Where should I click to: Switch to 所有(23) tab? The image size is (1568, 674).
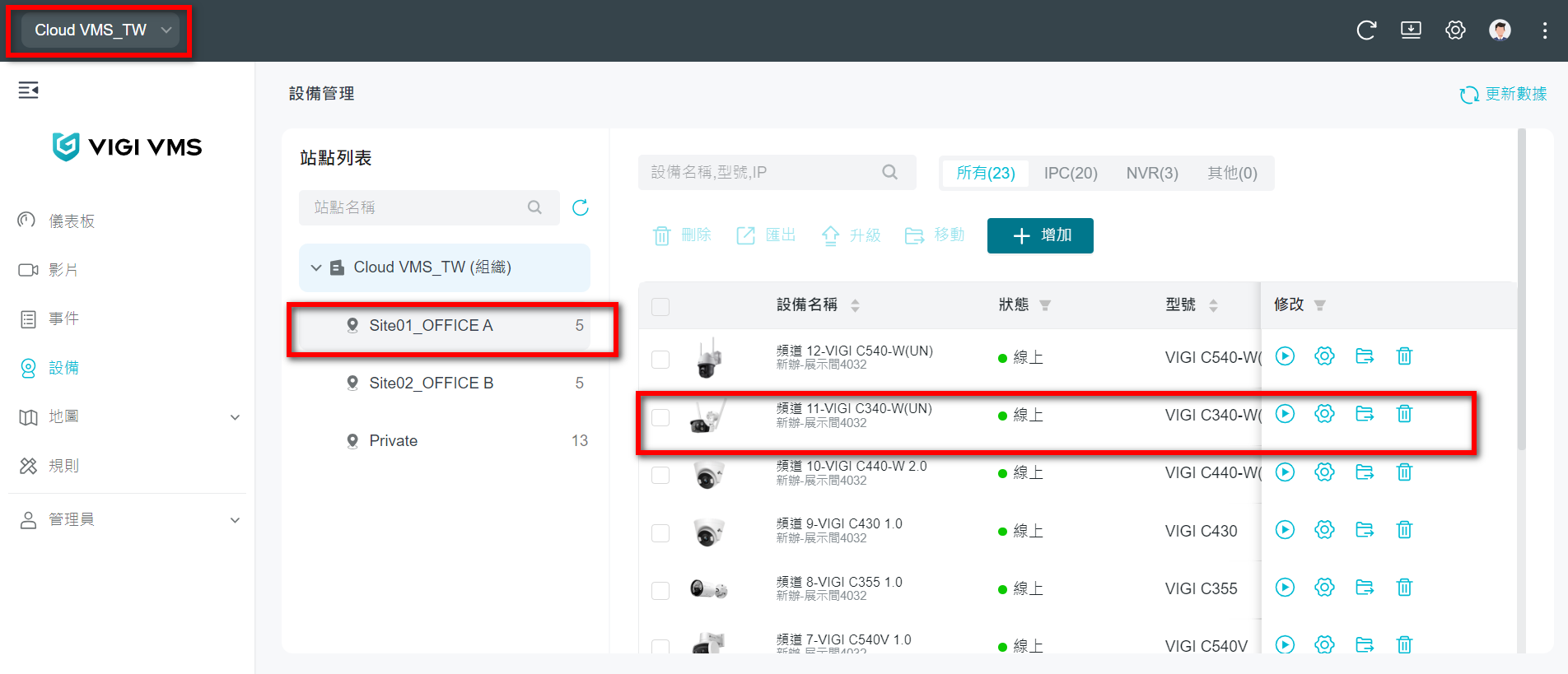pyautogui.click(x=986, y=173)
